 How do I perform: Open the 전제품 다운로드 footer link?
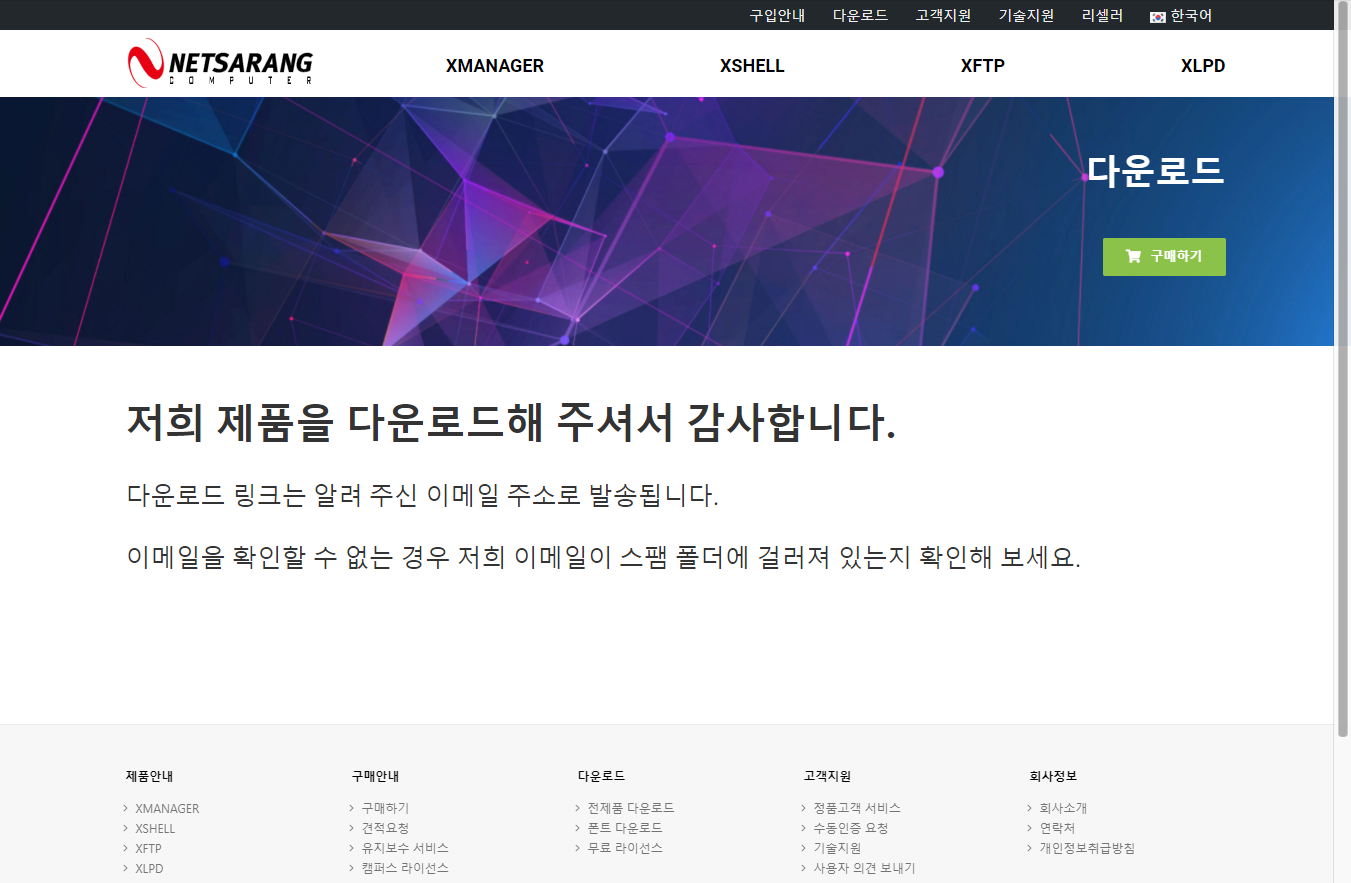[631, 808]
